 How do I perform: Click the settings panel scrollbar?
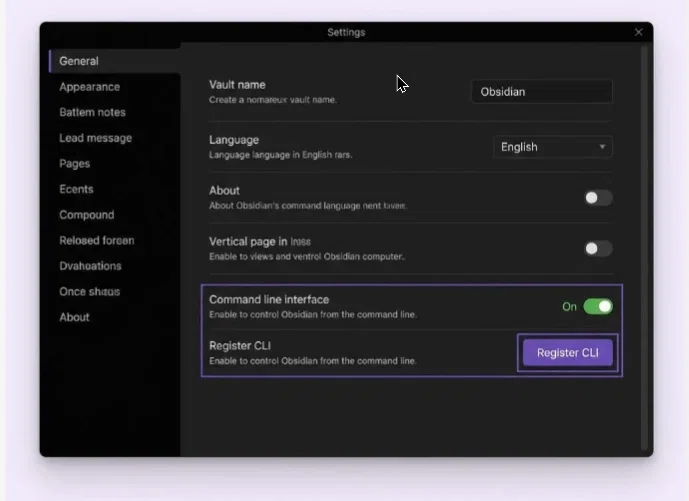tap(644, 248)
